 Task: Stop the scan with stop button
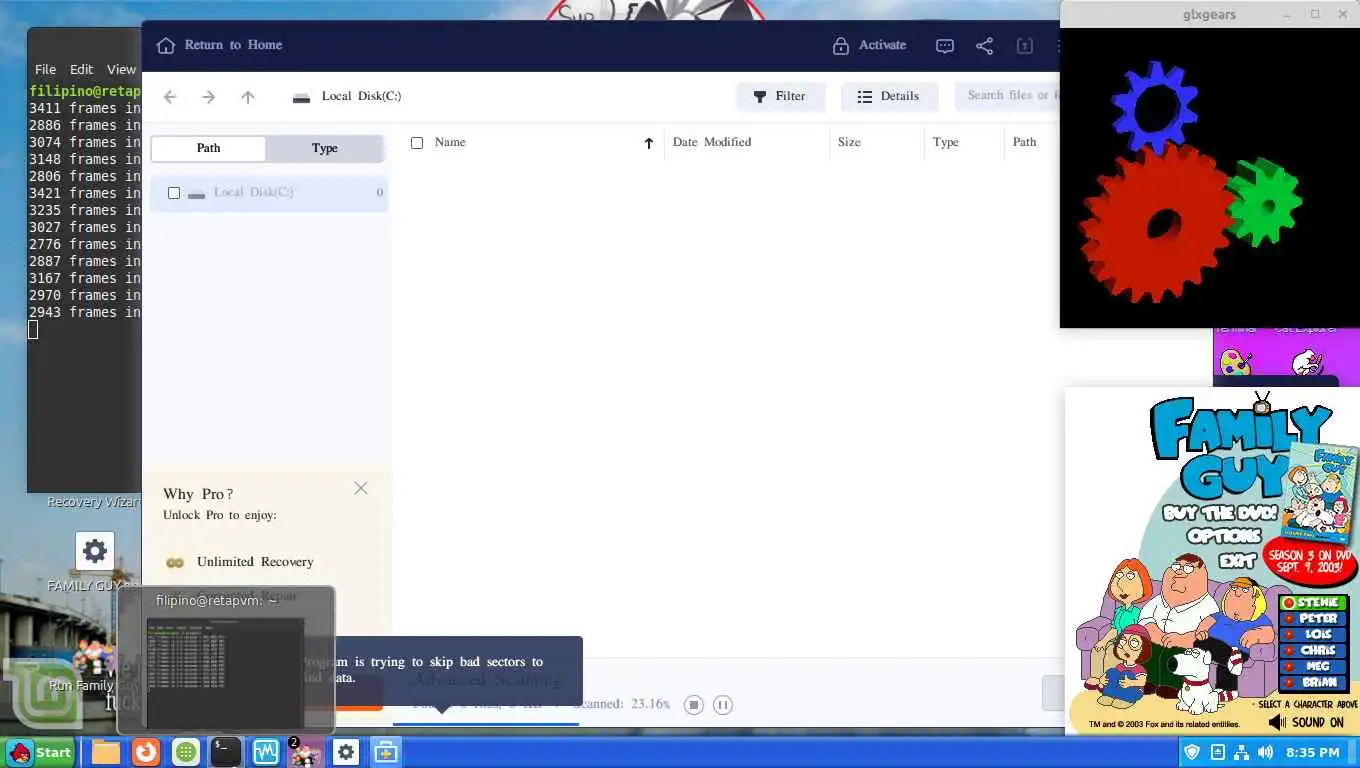pyautogui.click(x=694, y=705)
